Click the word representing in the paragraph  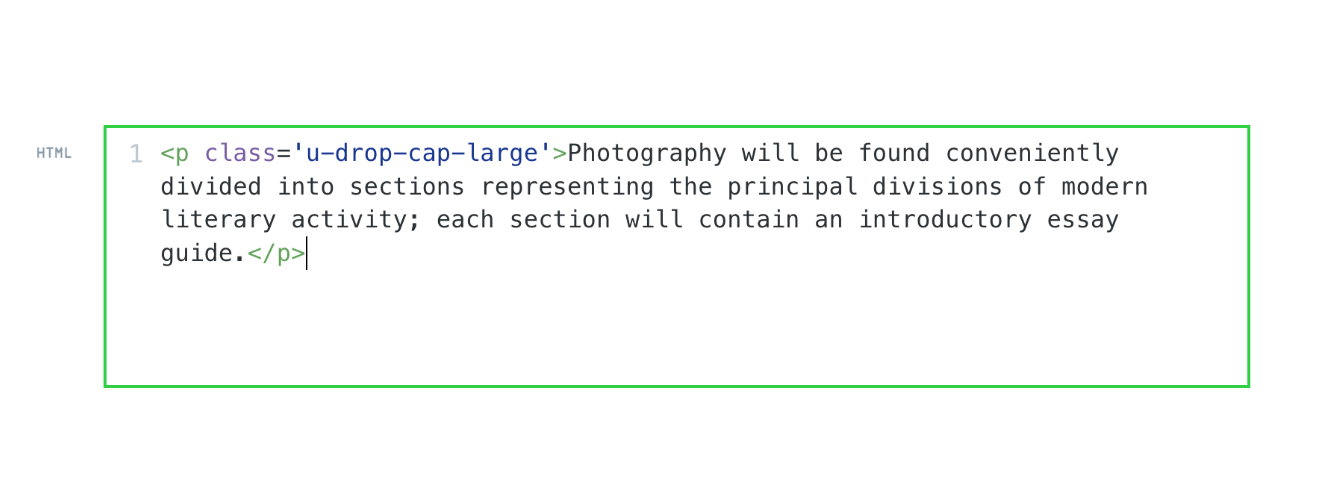coord(567,187)
